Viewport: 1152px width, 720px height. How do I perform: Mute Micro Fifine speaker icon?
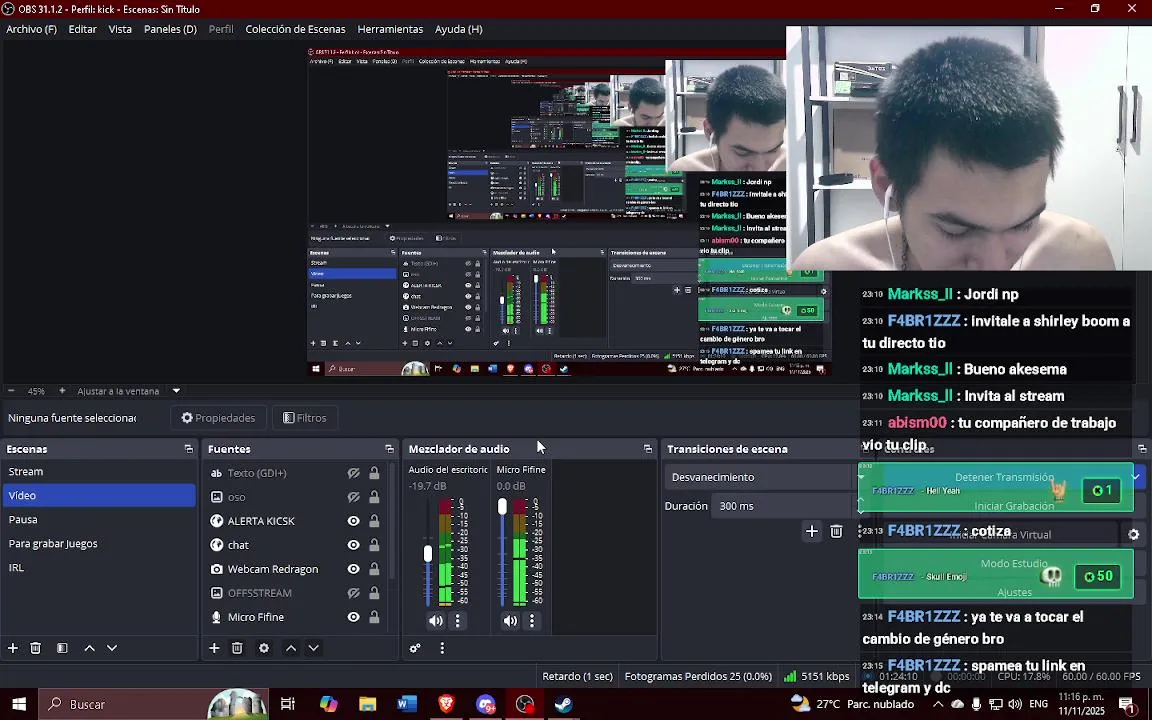point(510,621)
